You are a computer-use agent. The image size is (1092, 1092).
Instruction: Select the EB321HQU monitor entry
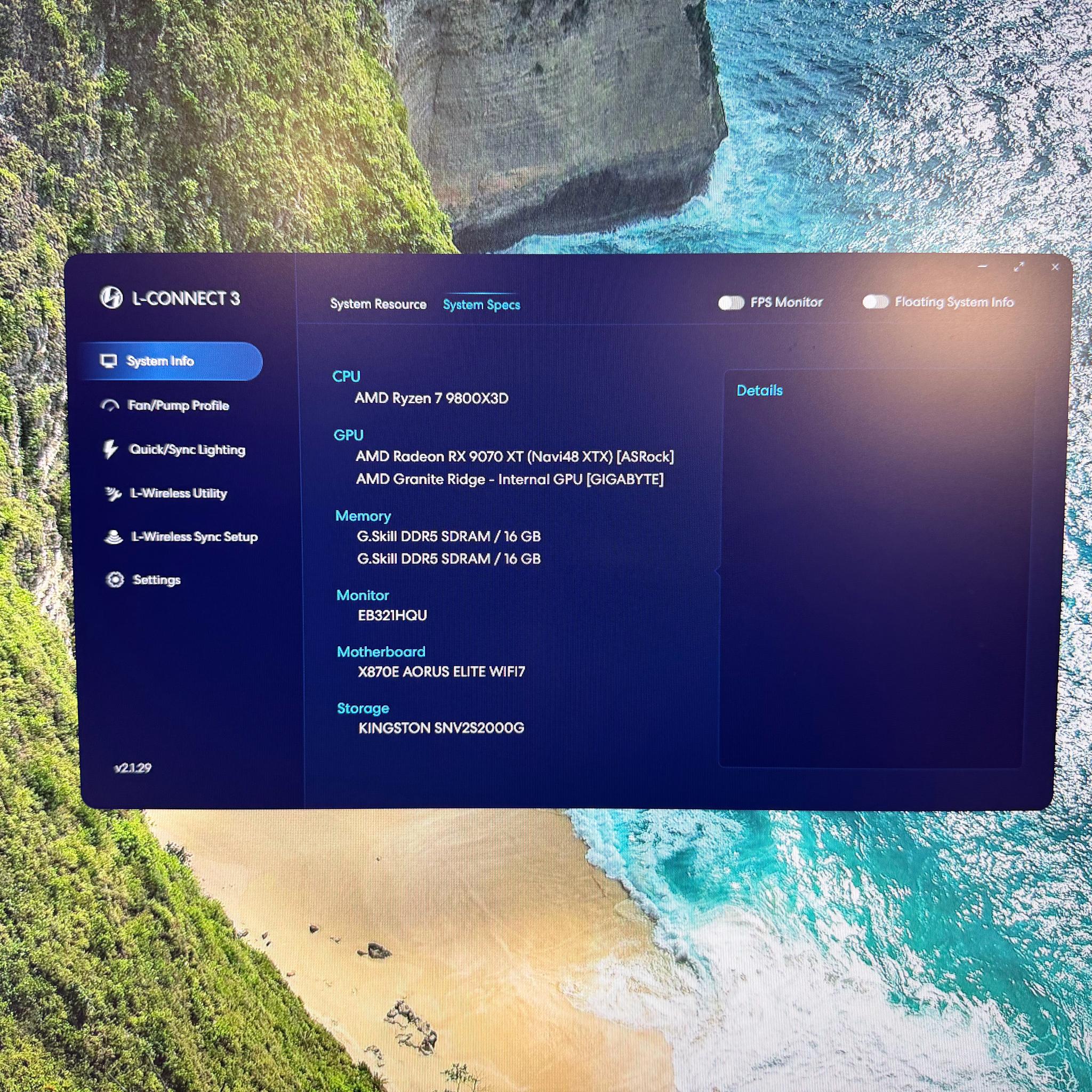click(x=393, y=615)
